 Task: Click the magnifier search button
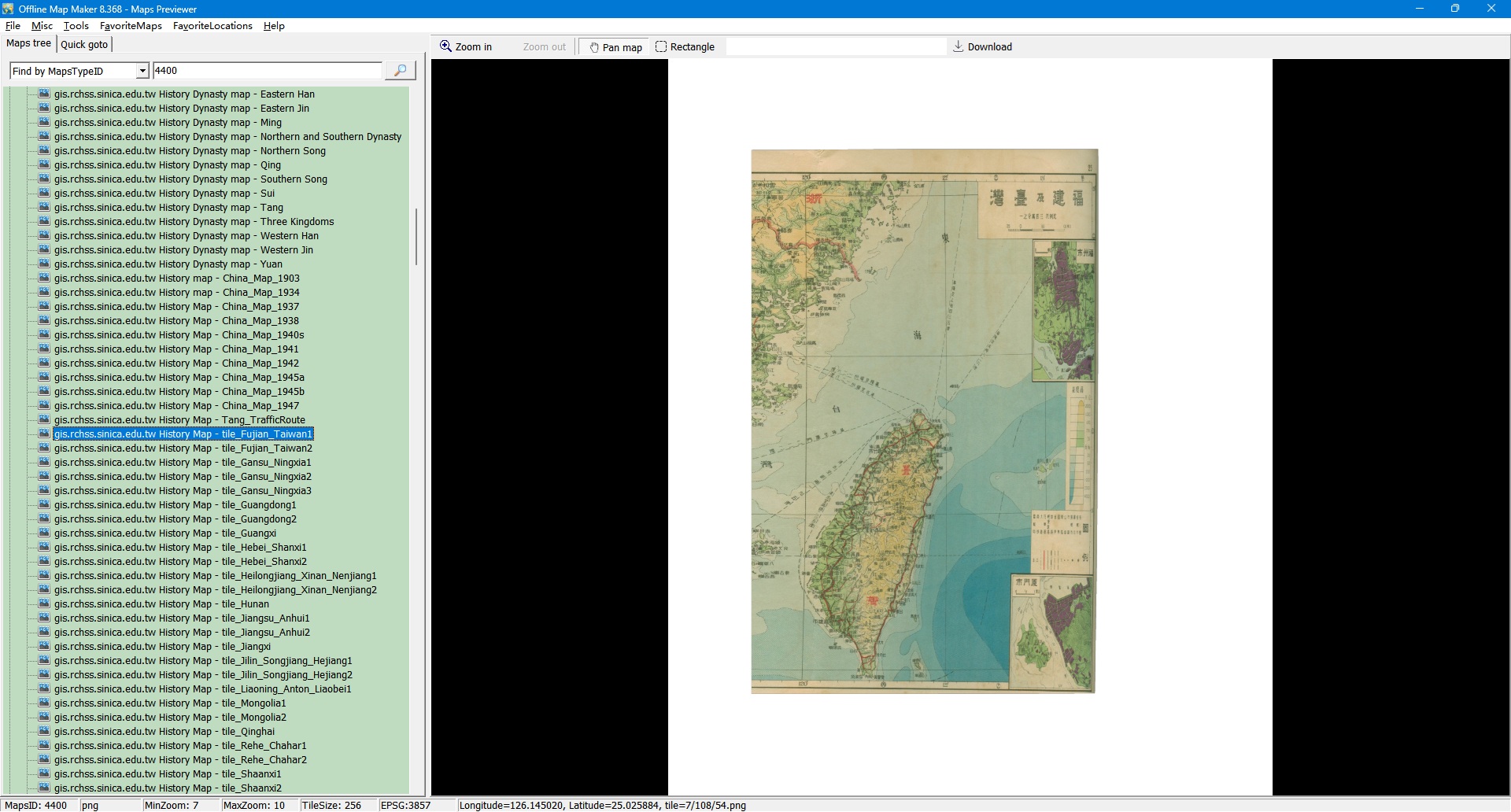pyautogui.click(x=400, y=71)
